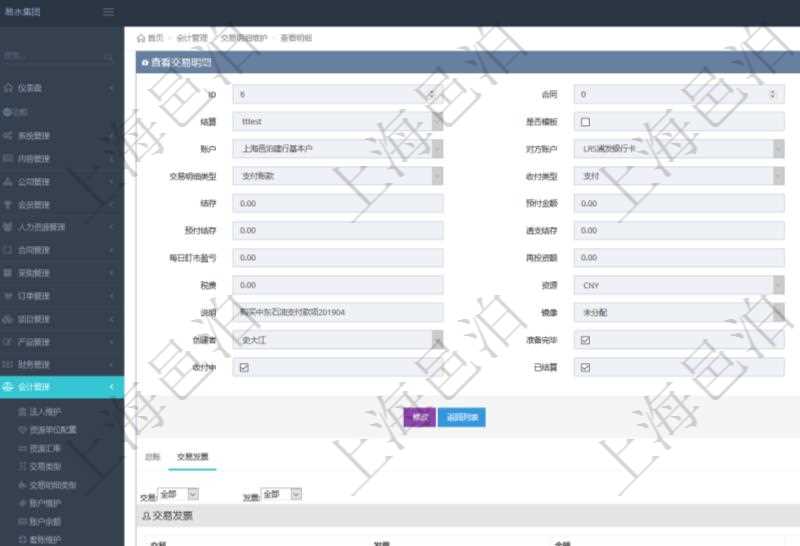Click the icon beside 交易发票 section header
Viewport: 800px width, 546px height.
[x=146, y=516]
